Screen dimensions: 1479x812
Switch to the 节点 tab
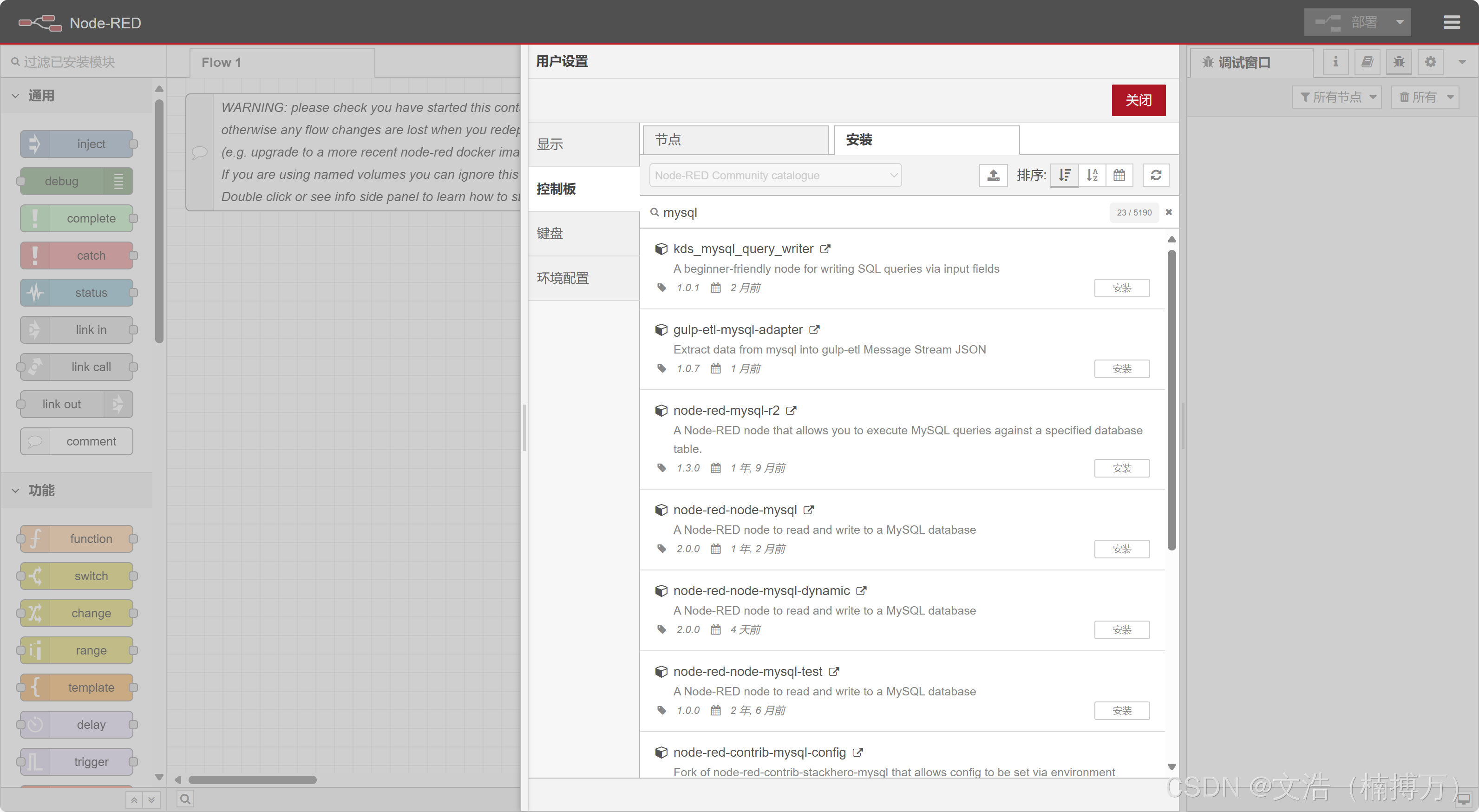click(734, 139)
